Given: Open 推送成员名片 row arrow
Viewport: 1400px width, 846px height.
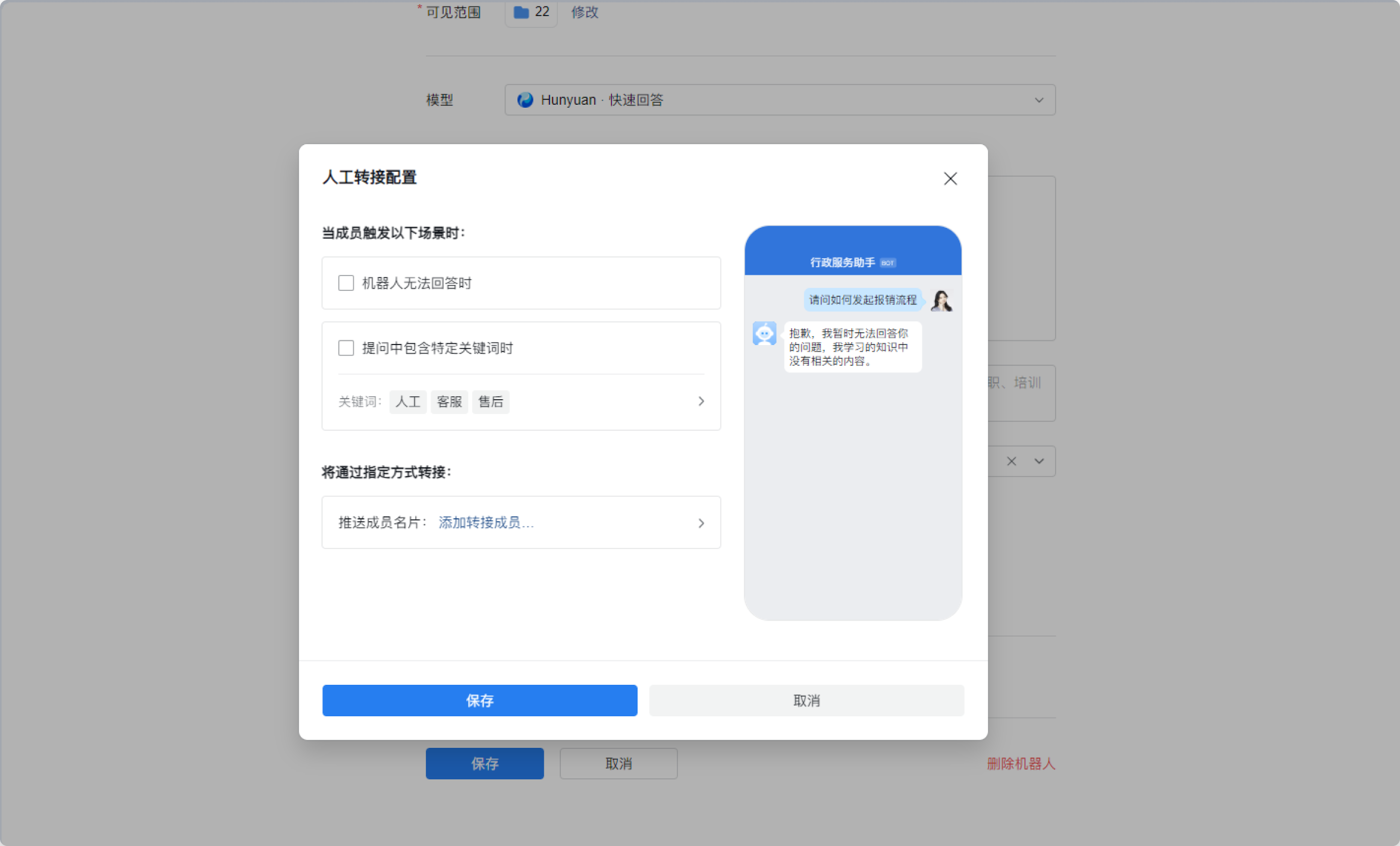Looking at the screenshot, I should point(701,523).
